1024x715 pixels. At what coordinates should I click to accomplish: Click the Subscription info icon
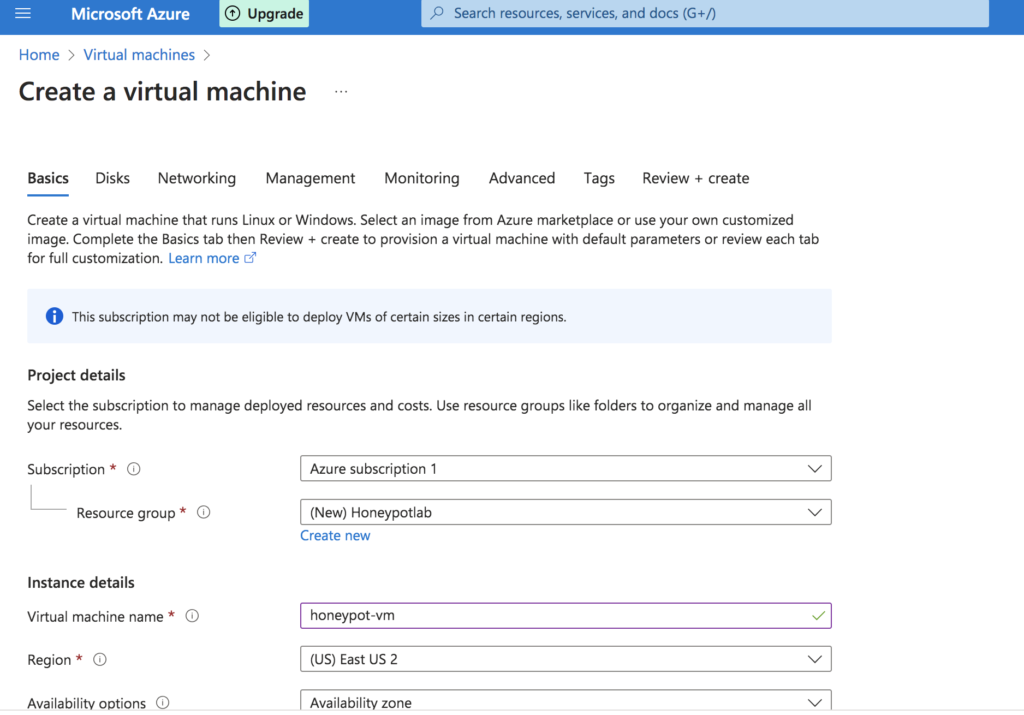pos(134,469)
